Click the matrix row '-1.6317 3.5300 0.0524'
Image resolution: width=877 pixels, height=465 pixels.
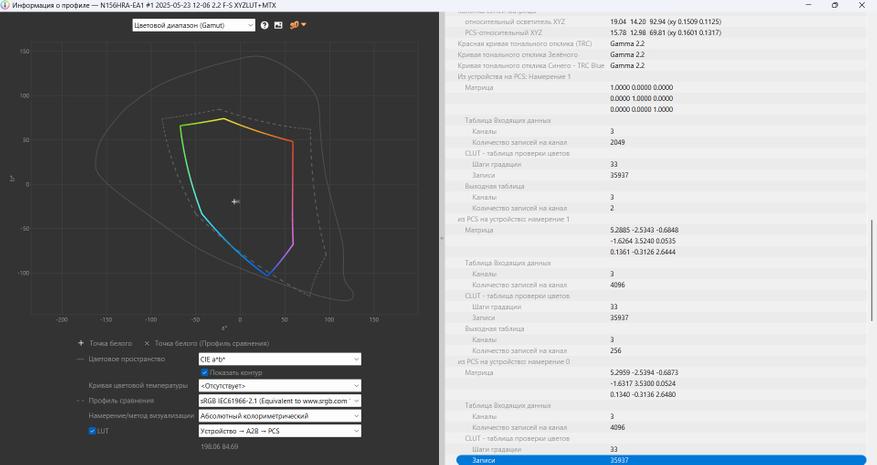click(661, 384)
